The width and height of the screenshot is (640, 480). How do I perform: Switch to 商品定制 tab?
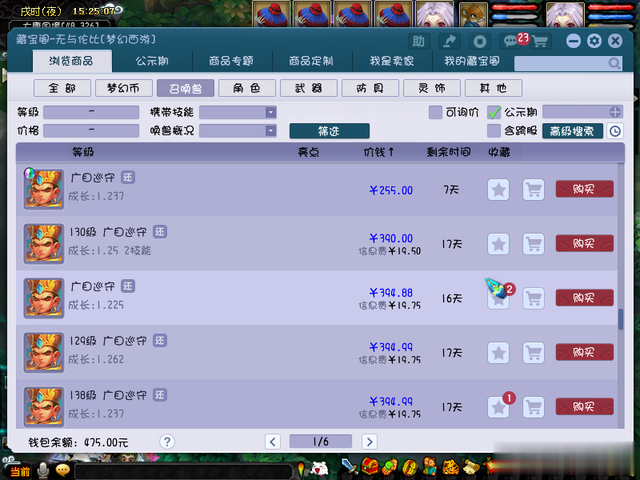311,61
